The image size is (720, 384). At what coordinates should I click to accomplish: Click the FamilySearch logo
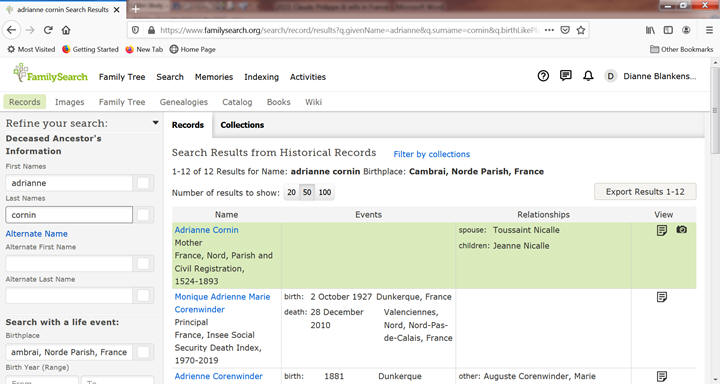[x=51, y=73]
